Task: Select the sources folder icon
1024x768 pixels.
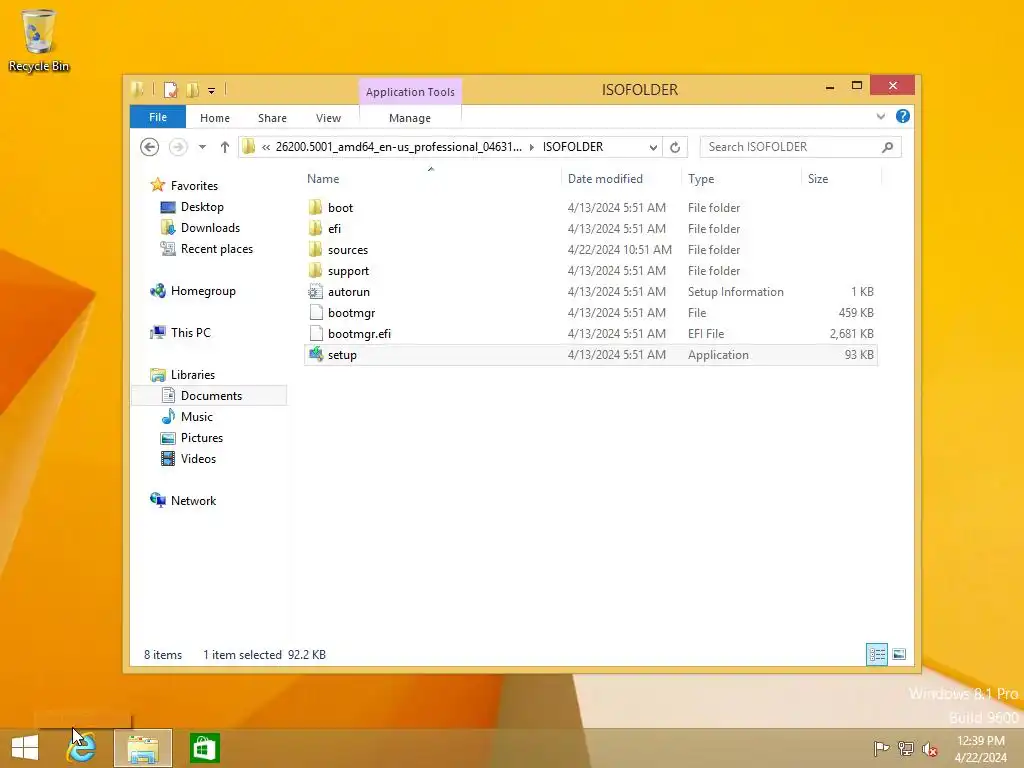Action: 315,249
